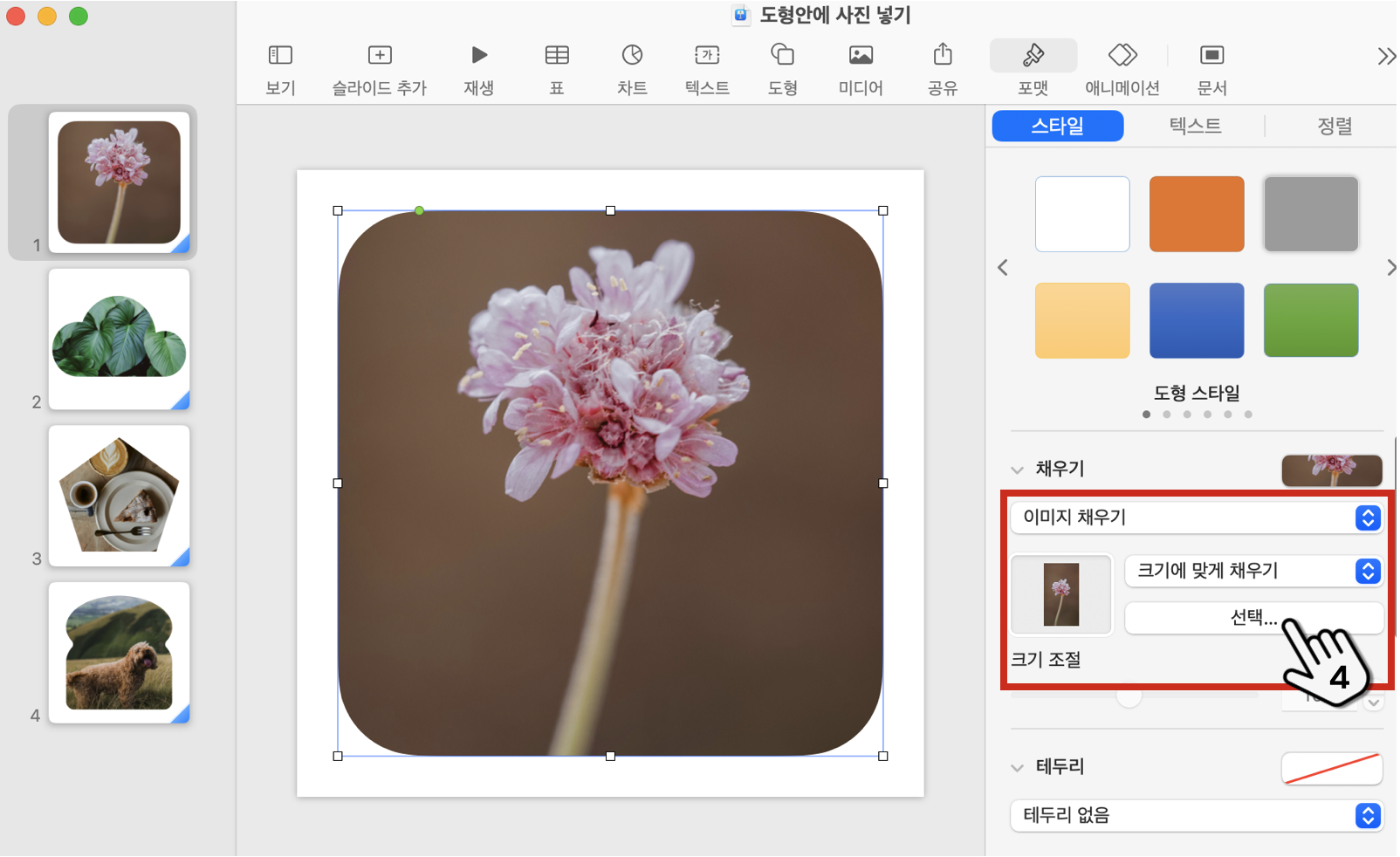Screen dimensions: 1400x857
Task: Select slide 1 flower thumbnail
Action: 119,182
